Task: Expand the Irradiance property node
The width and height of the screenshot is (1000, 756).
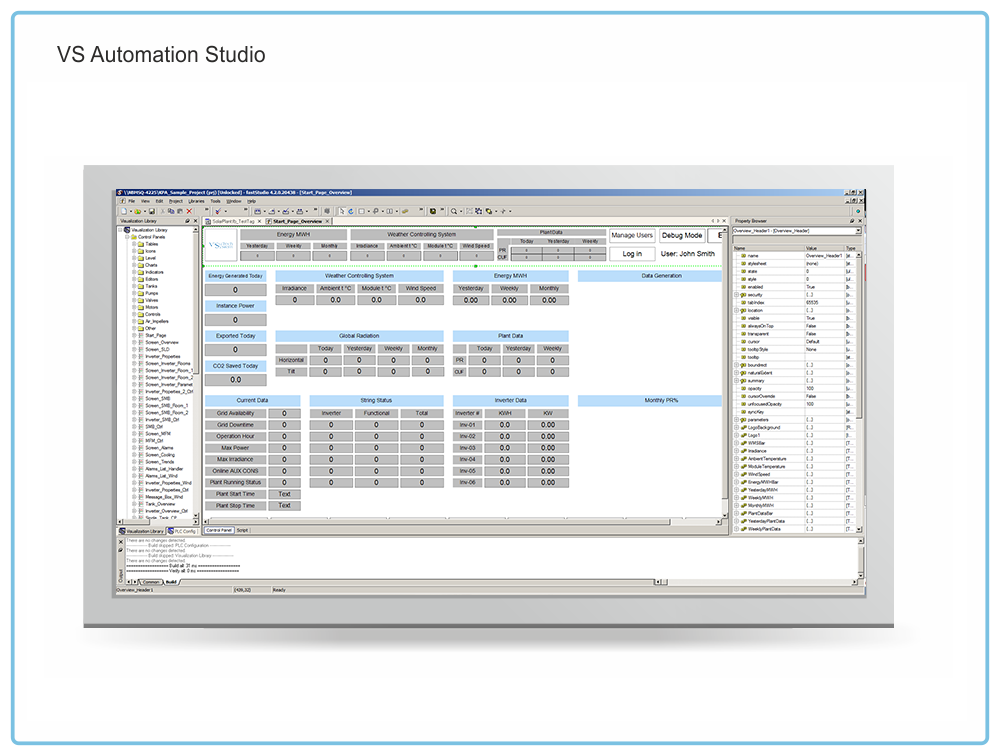Action: tap(737, 451)
